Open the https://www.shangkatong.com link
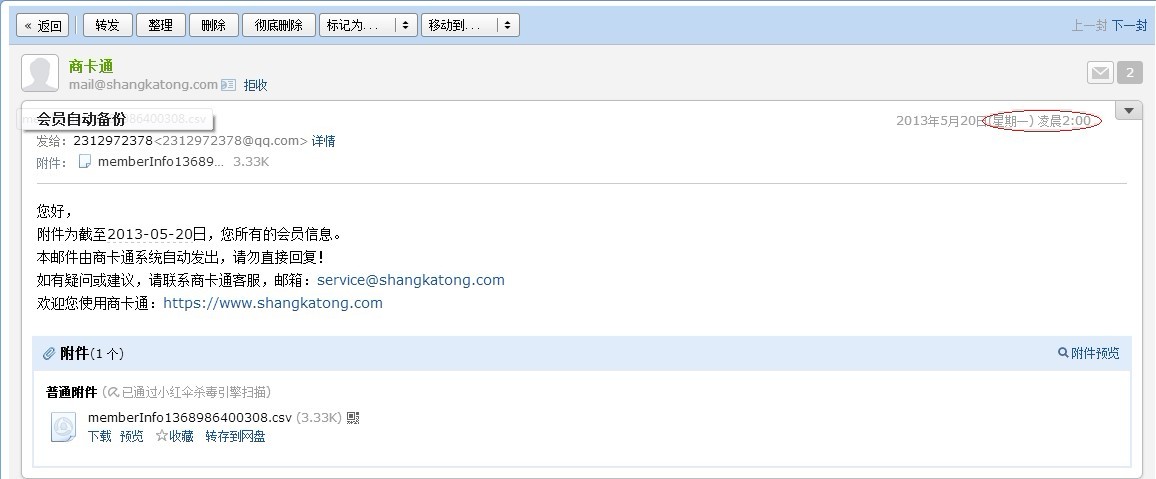Image resolution: width=1156 pixels, height=479 pixels. [x=272, y=303]
